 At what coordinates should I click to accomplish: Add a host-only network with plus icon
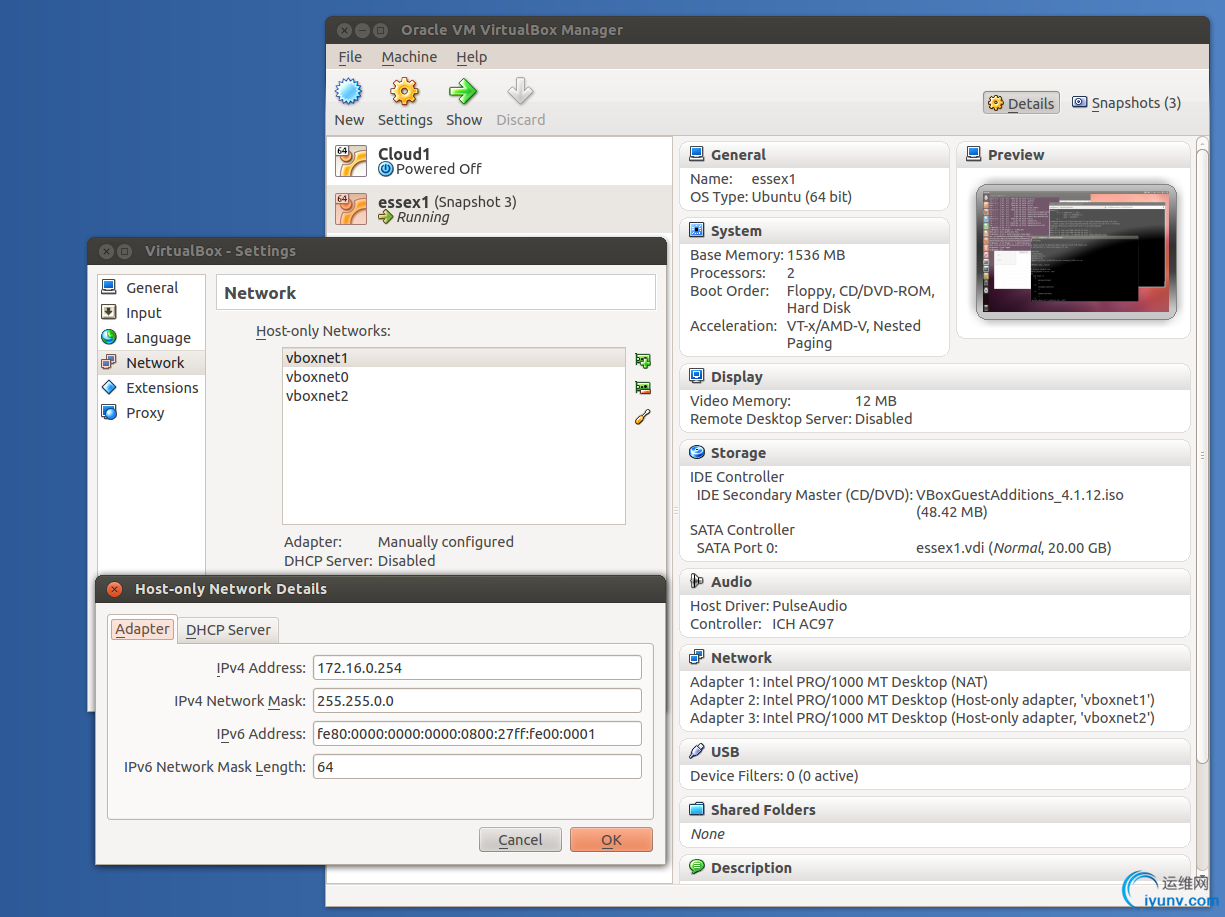click(x=643, y=360)
